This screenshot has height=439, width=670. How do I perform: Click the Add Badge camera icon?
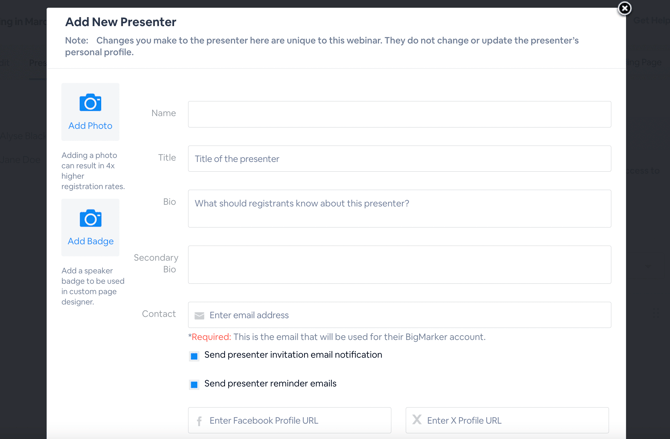click(90, 218)
